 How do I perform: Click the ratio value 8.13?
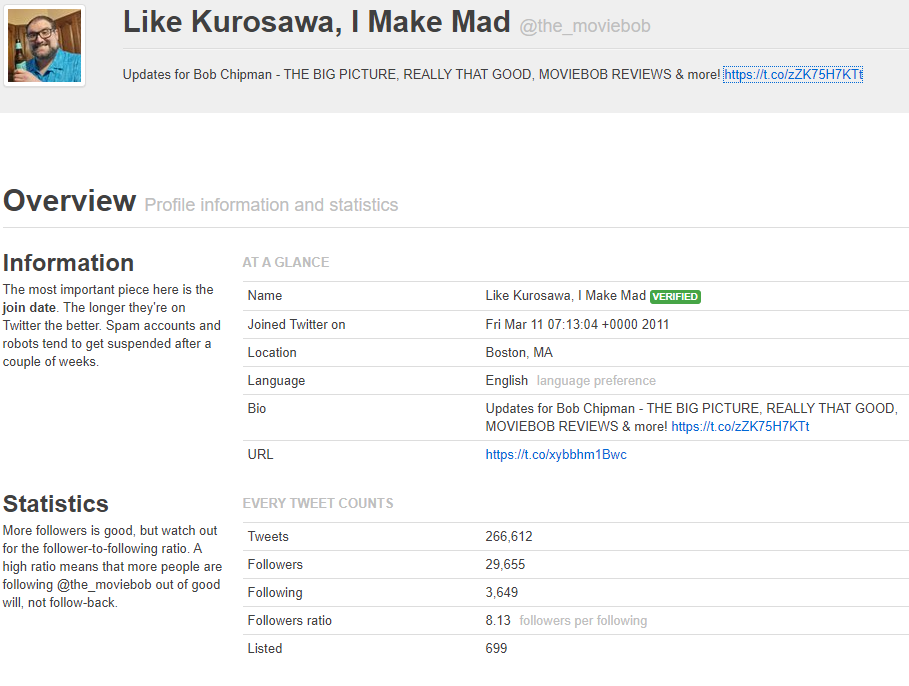coord(498,621)
